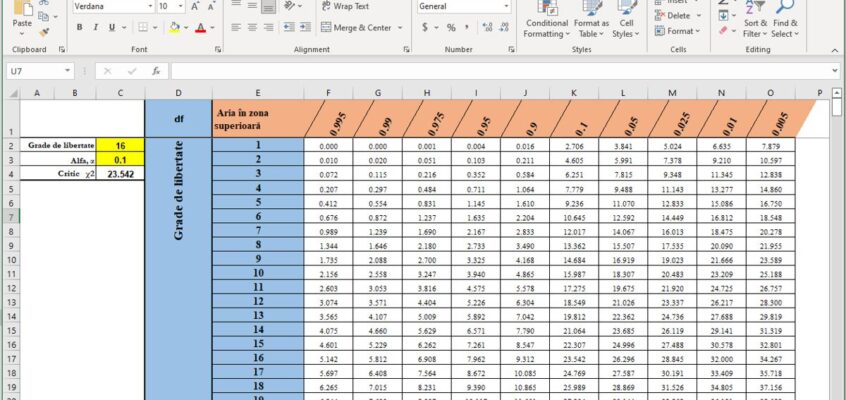846x400 pixels.
Task: Toggle Italic formatting
Action: (x=95, y=28)
